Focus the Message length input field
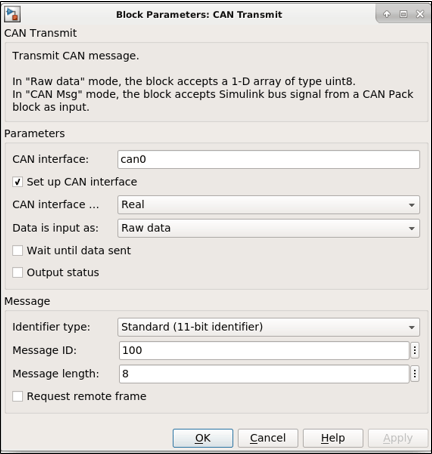This screenshot has height=454, width=432. (x=264, y=374)
